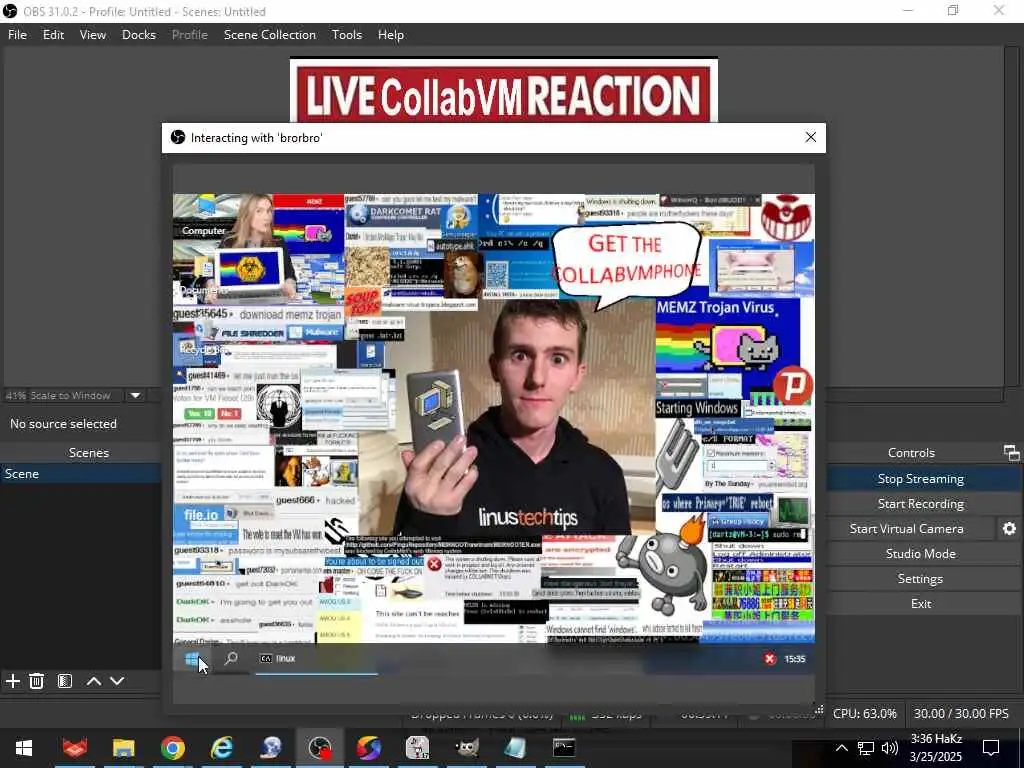Open the preview scale dropdown arrow
The image size is (1024, 768).
click(x=135, y=395)
